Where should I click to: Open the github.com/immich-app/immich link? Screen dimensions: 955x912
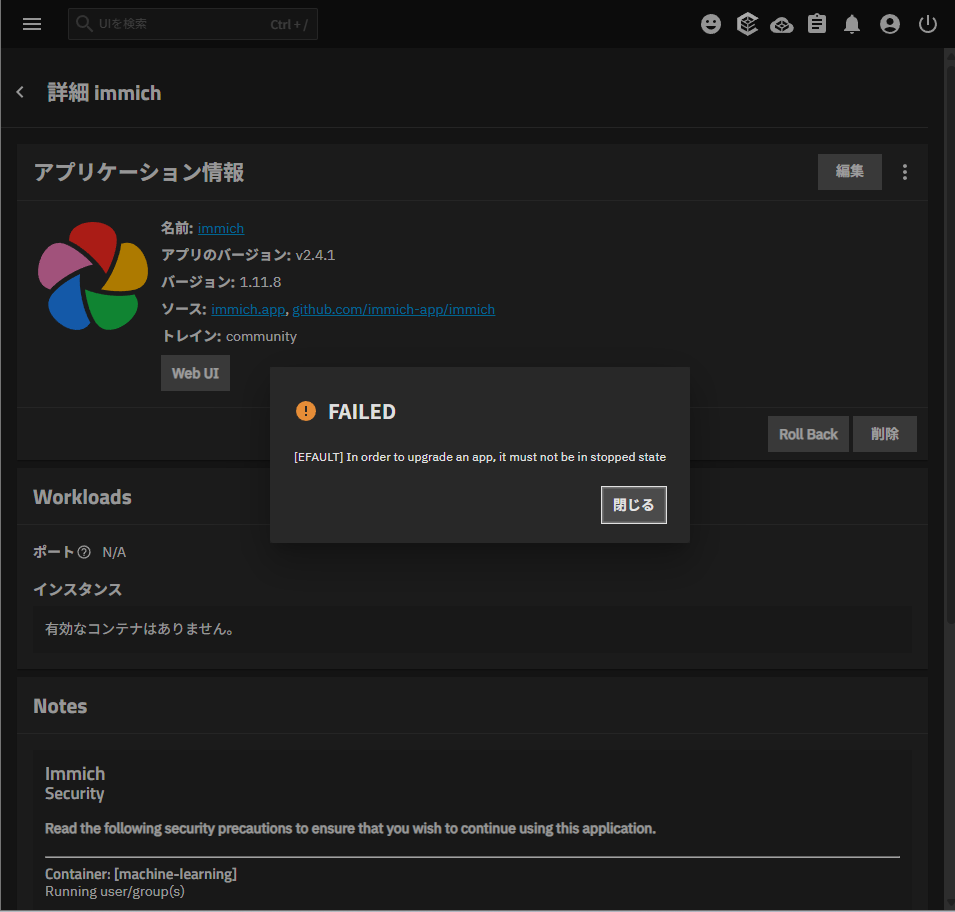[x=393, y=309]
